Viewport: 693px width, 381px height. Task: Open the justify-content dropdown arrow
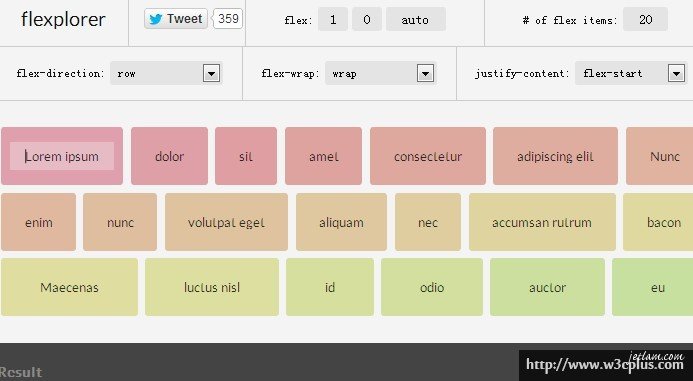pyautogui.click(x=676, y=73)
